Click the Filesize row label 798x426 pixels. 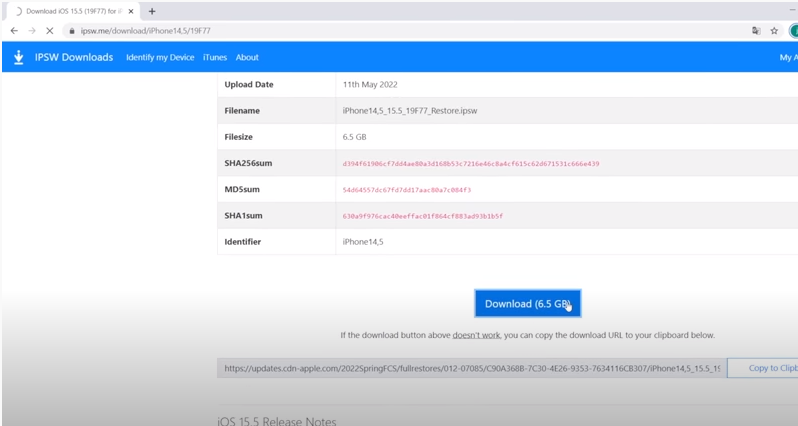click(239, 137)
